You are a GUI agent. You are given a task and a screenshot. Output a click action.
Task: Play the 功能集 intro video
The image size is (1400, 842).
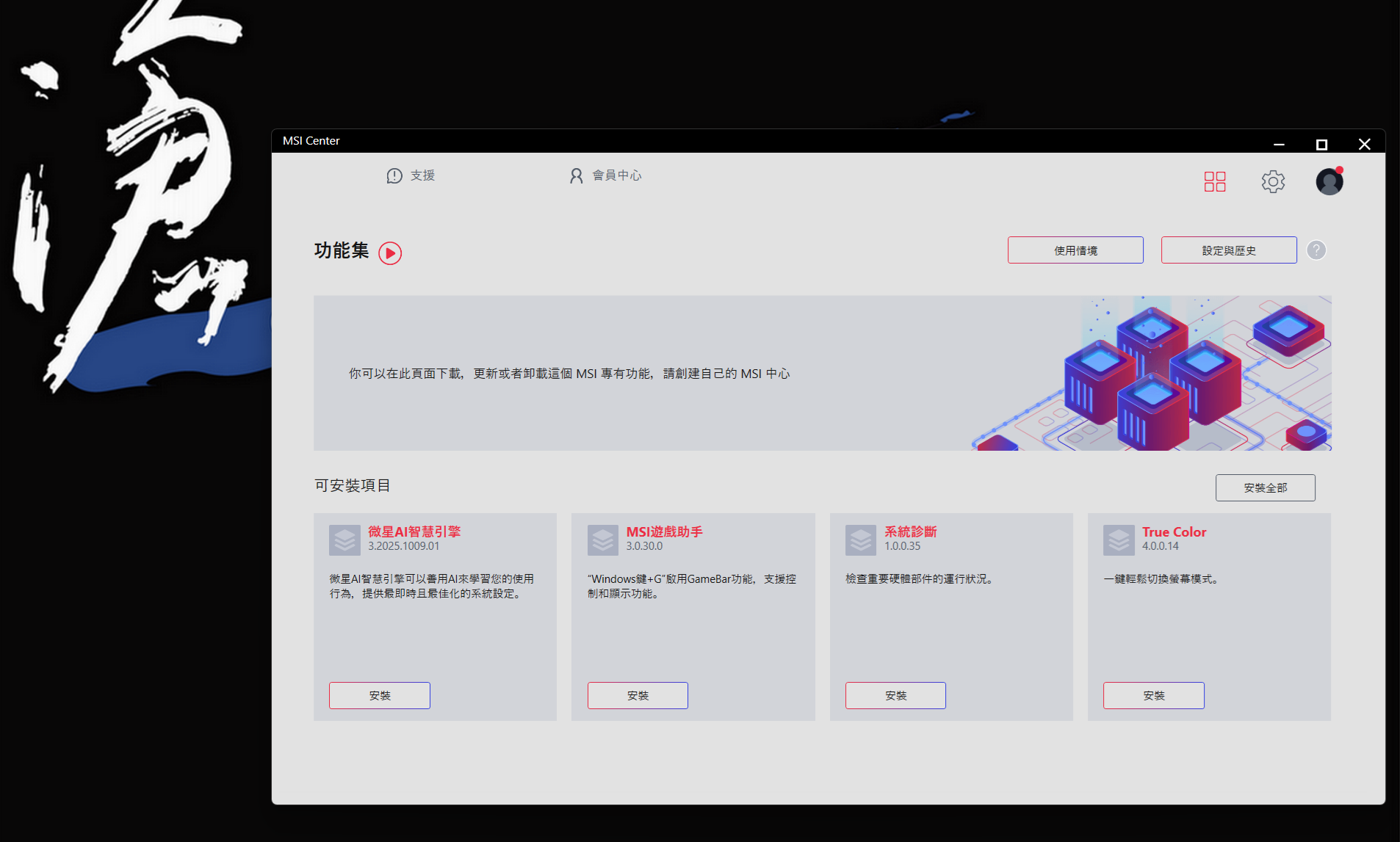click(390, 253)
